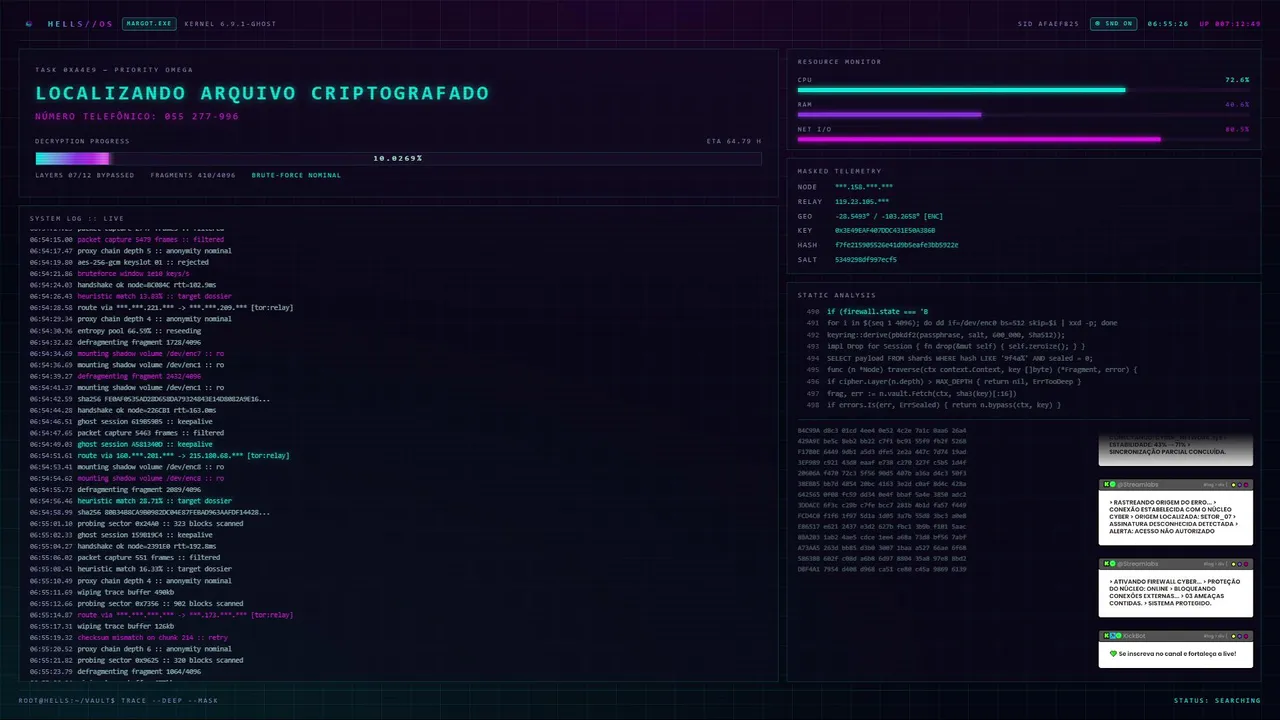Click the CPU 72.6% value
Viewport: 1280px width, 720px height.
[x=1237, y=79]
